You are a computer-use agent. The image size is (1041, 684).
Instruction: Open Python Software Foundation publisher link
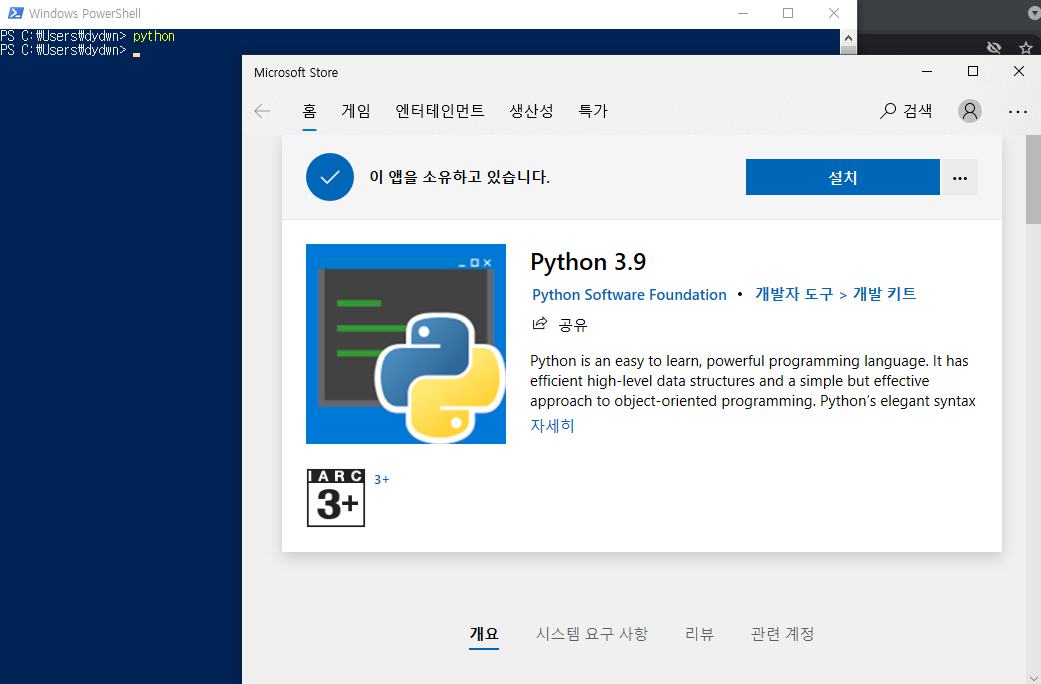pos(629,295)
